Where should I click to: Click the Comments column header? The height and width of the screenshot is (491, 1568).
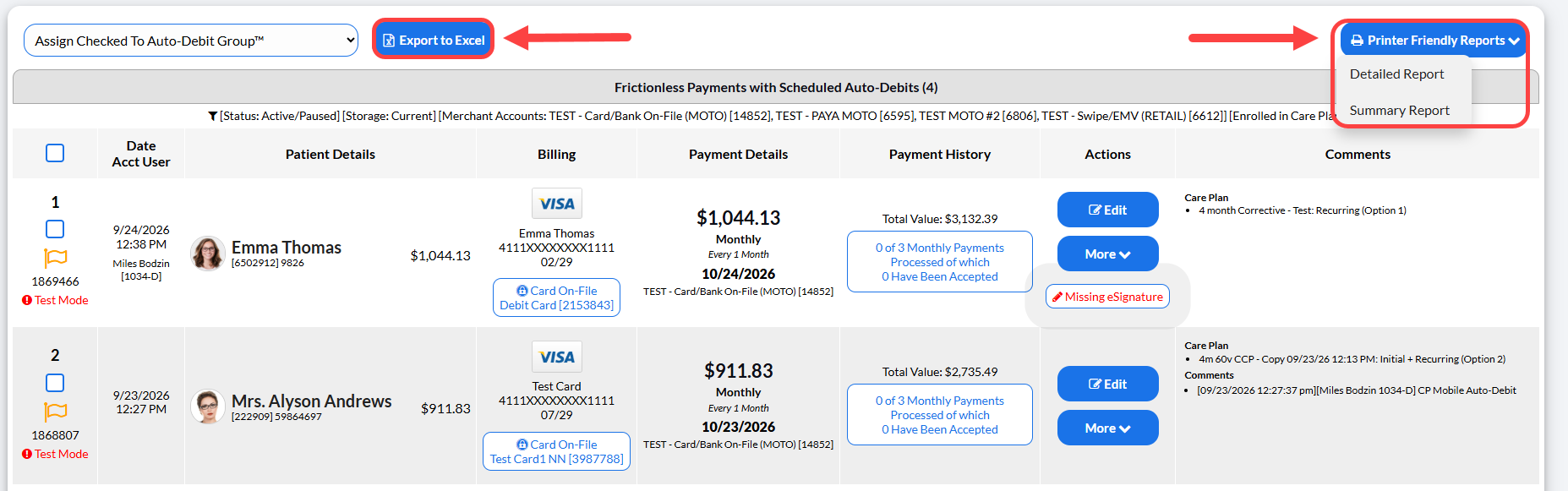click(1358, 154)
